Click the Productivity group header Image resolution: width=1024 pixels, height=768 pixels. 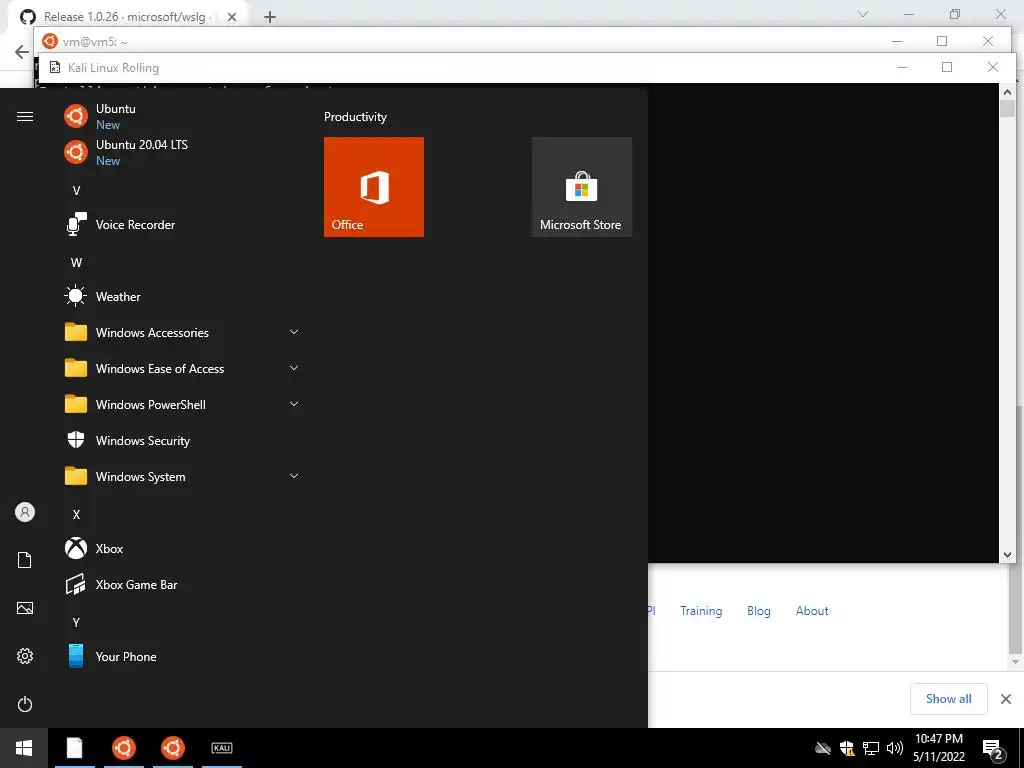point(355,117)
